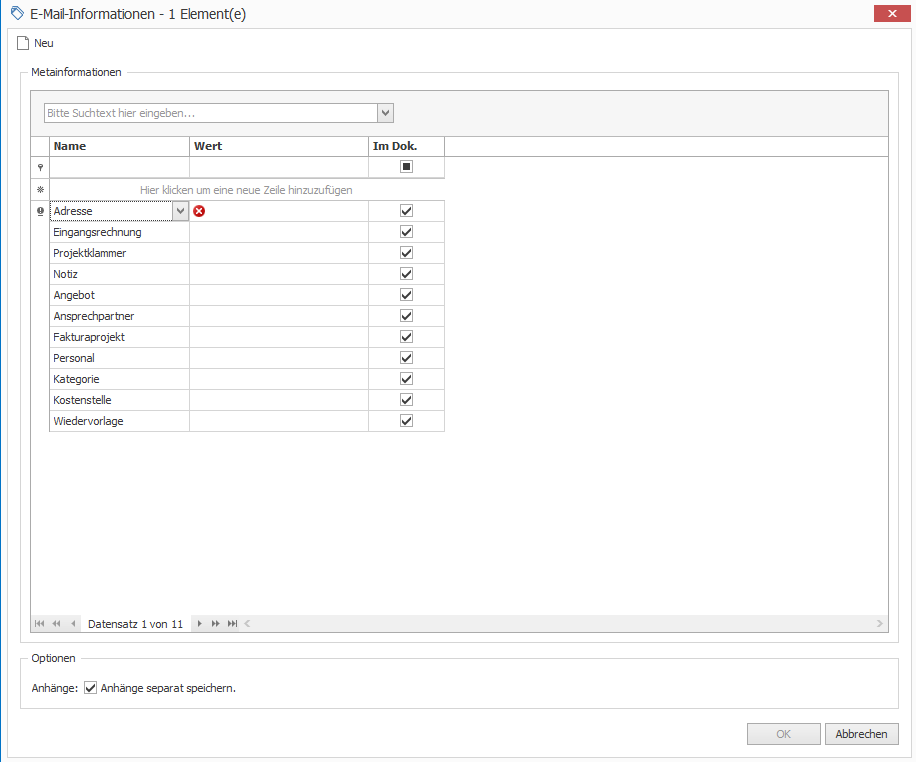Uncheck Im Dok. for Eingangsrechnung
This screenshot has width=916, height=762.
(406, 232)
